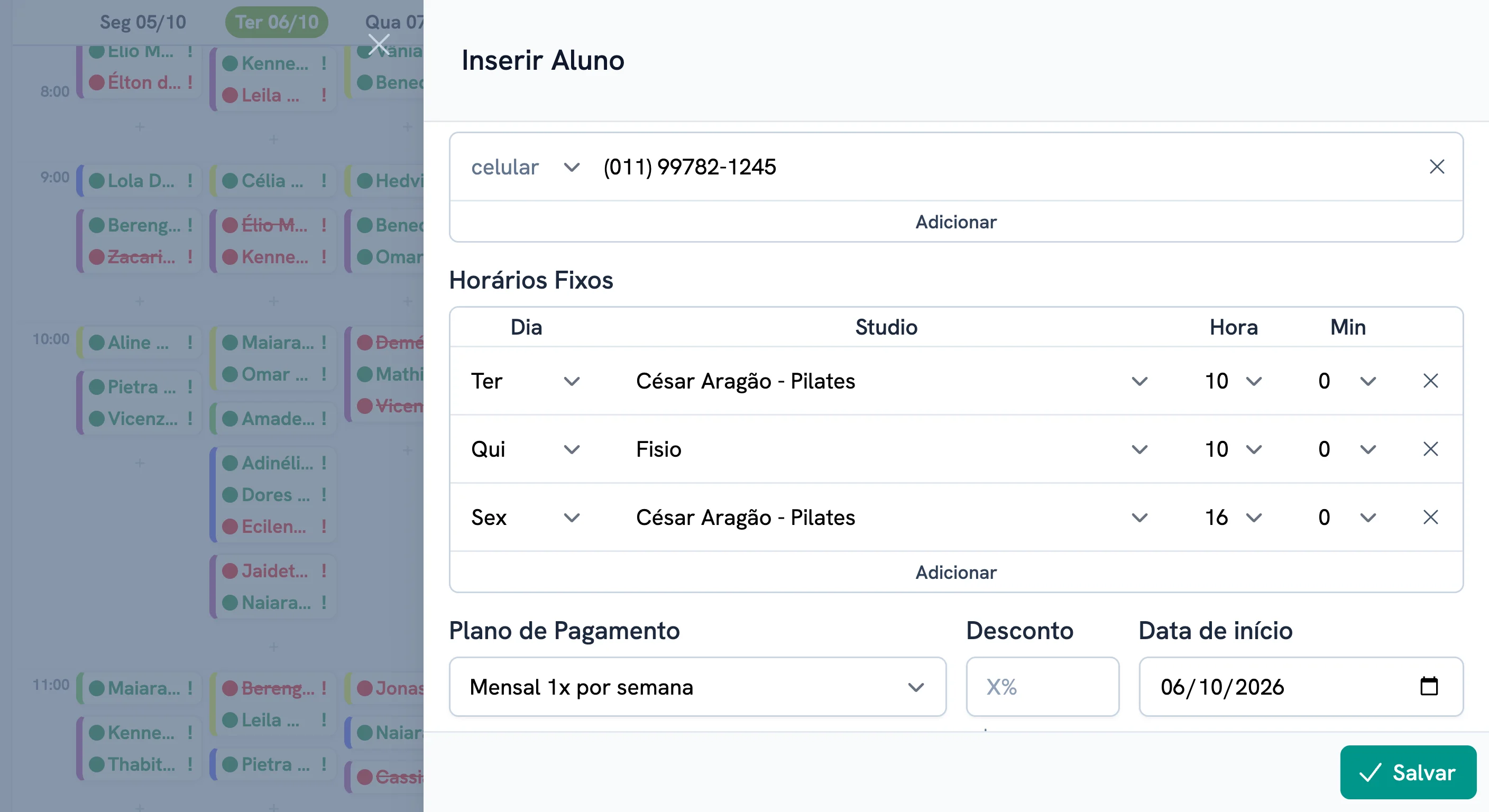Delete the Ter fixed schedule row
The height and width of the screenshot is (812, 1489).
point(1430,381)
